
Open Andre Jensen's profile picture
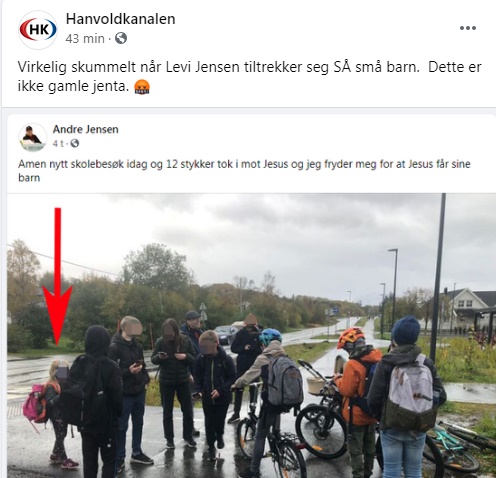tap(32, 137)
